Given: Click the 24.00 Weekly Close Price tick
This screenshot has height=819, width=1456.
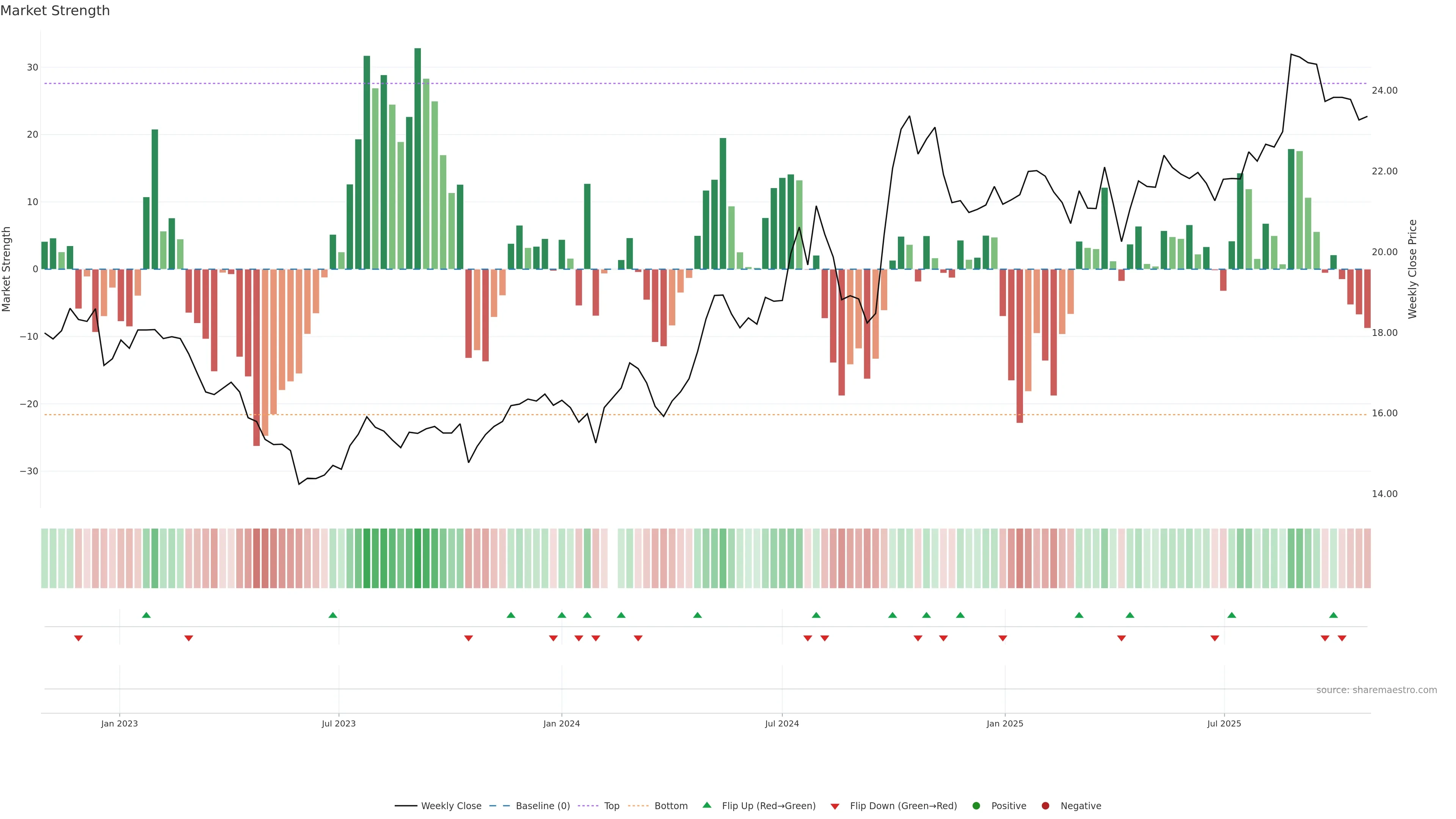Looking at the screenshot, I should [1384, 91].
